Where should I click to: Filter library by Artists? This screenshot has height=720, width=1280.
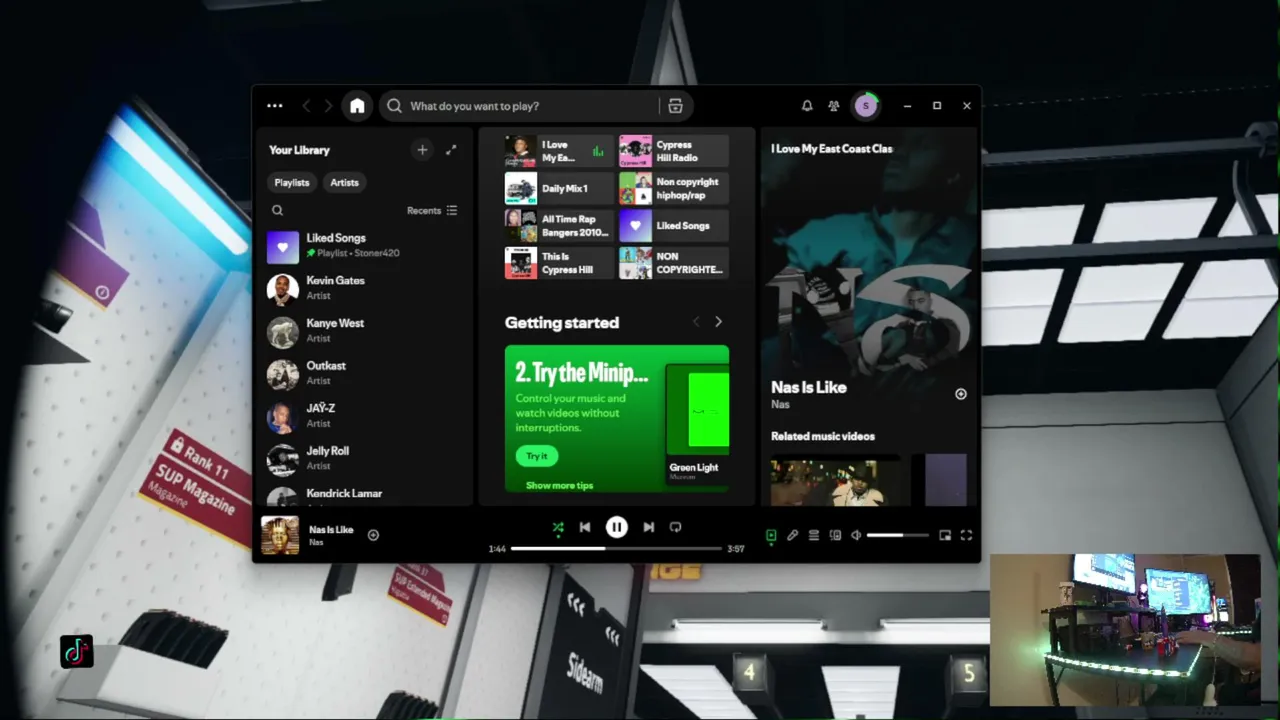pyautogui.click(x=345, y=183)
